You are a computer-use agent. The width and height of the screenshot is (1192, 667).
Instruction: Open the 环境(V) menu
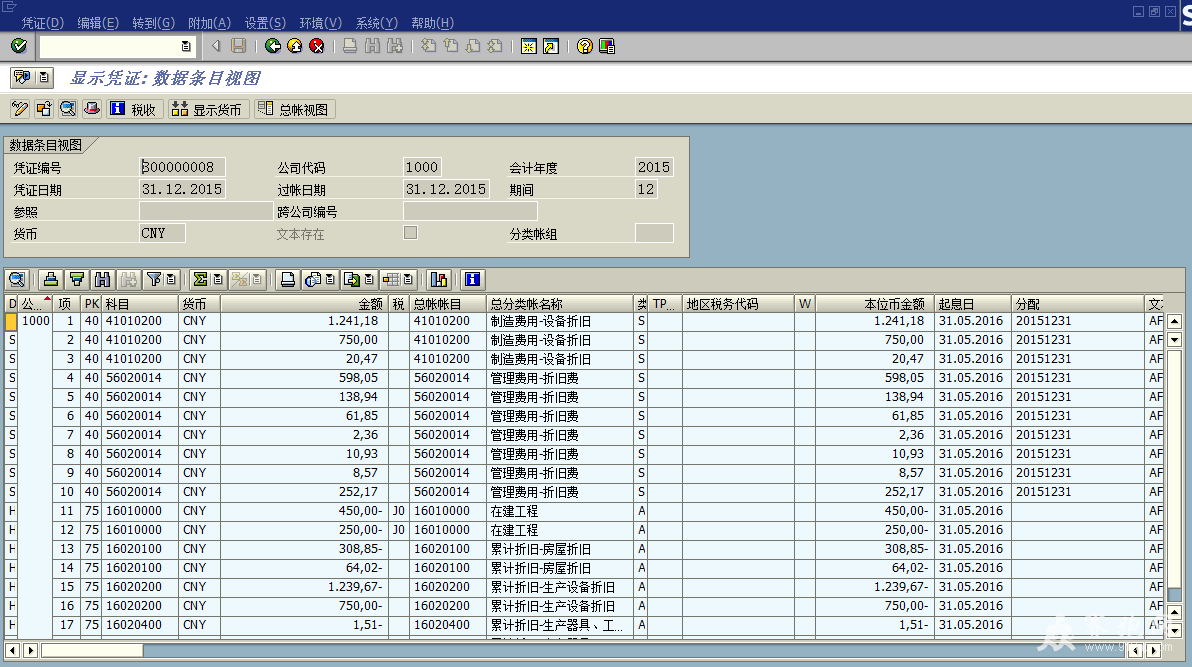(321, 23)
